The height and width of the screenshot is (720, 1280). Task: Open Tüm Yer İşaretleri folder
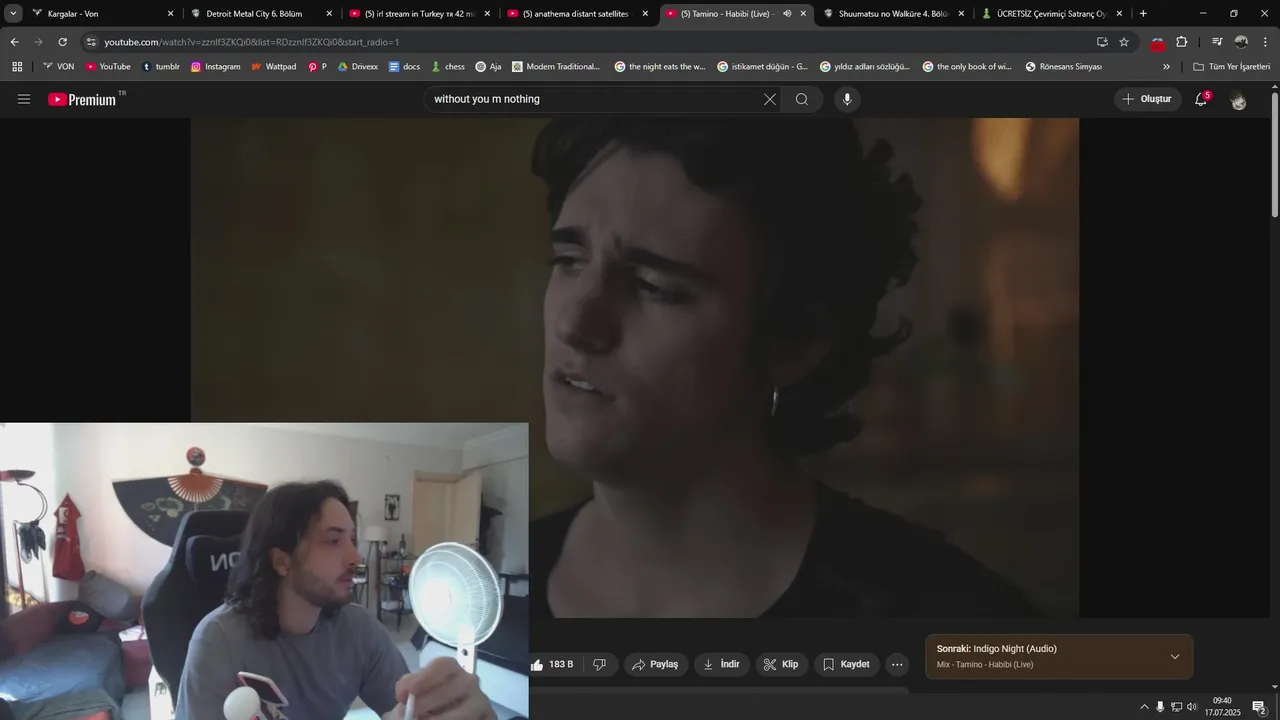pos(1231,66)
